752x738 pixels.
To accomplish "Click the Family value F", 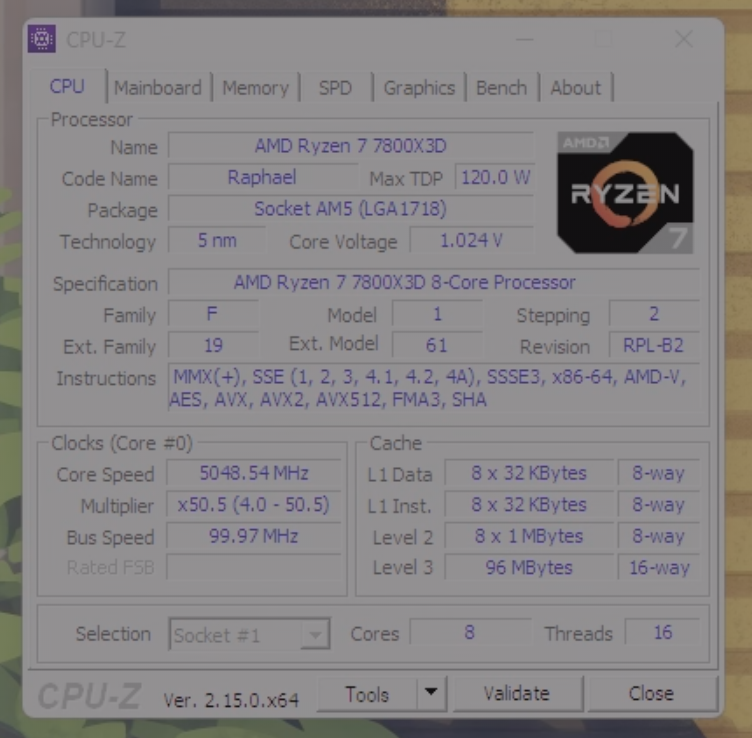I will point(212,314).
